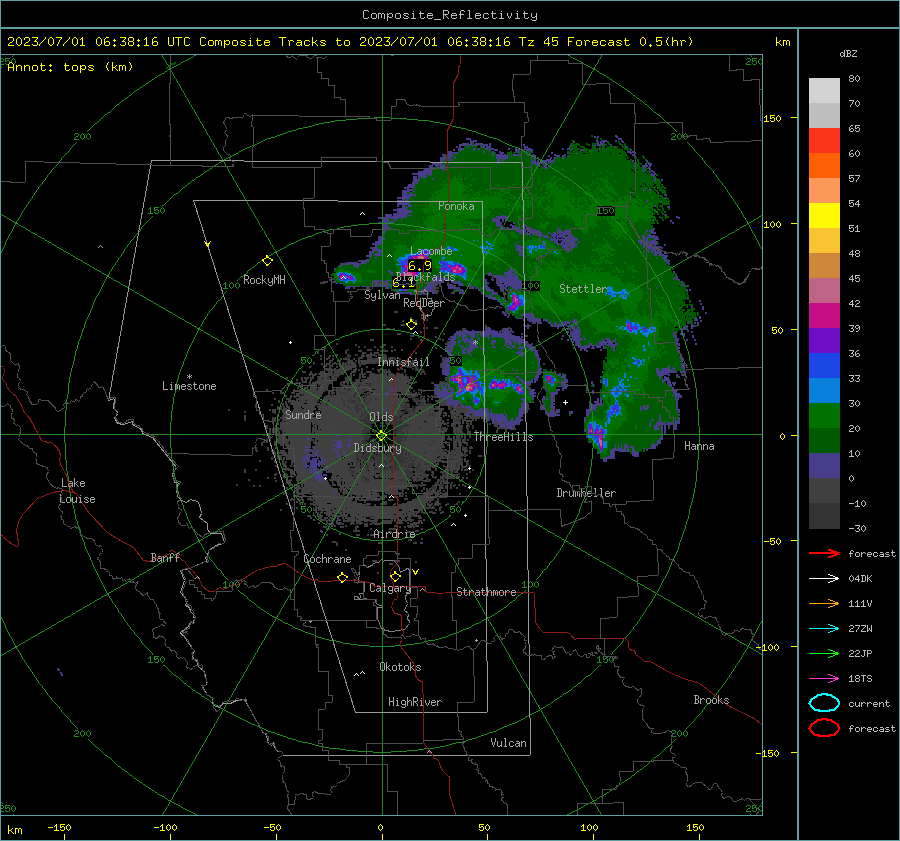
Task: Click the Strathmore label
Action: click(486, 592)
